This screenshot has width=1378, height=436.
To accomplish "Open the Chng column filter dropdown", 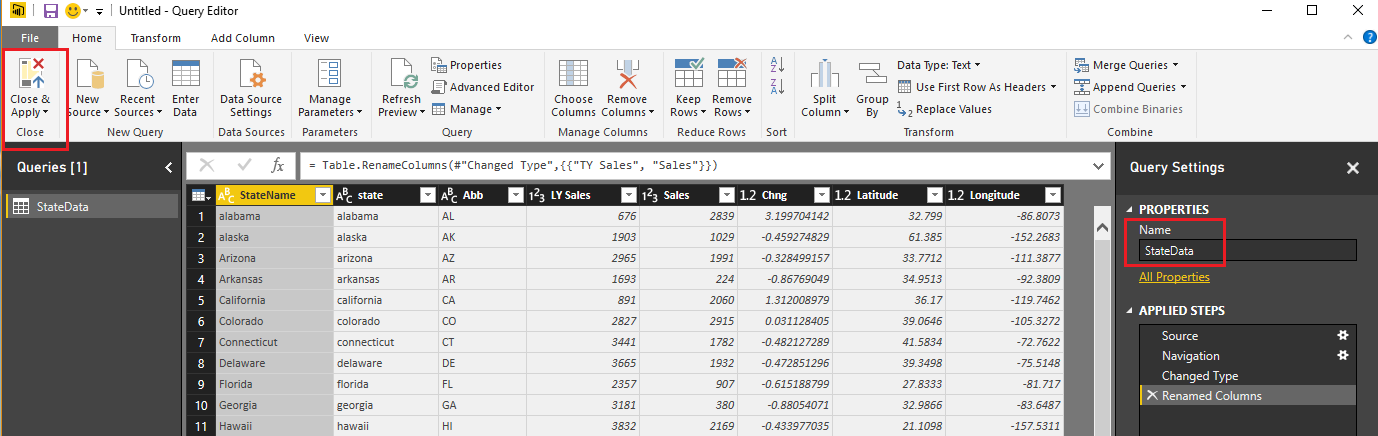I will tap(821, 195).
